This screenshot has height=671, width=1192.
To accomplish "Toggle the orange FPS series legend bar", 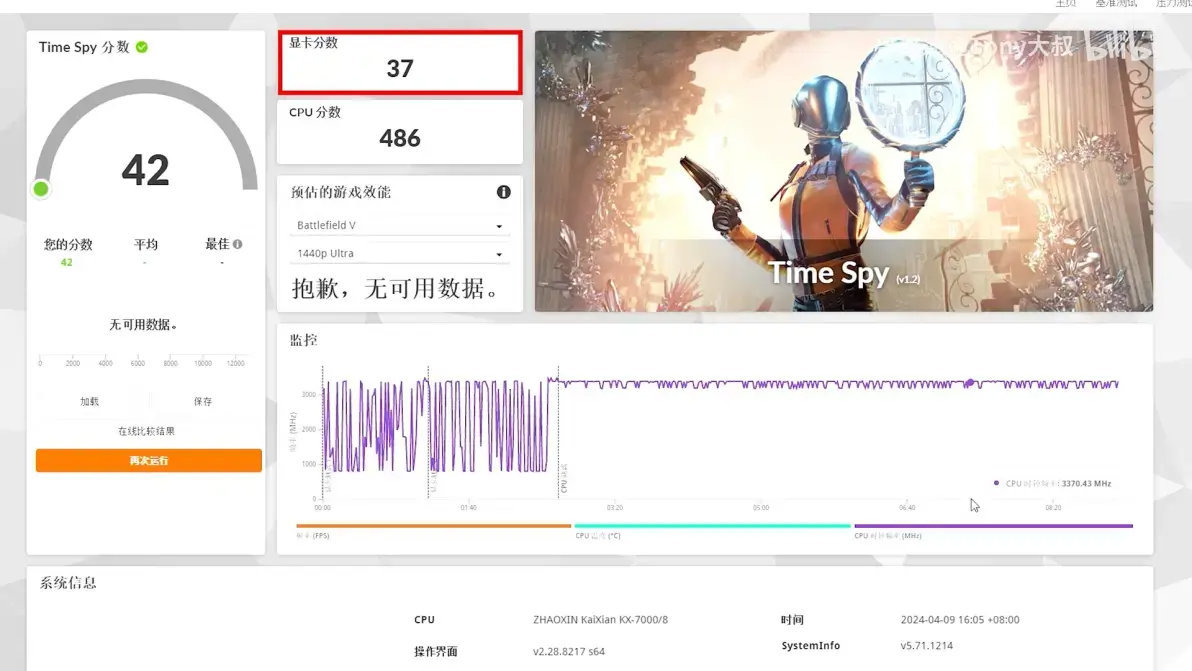I will point(433,526).
